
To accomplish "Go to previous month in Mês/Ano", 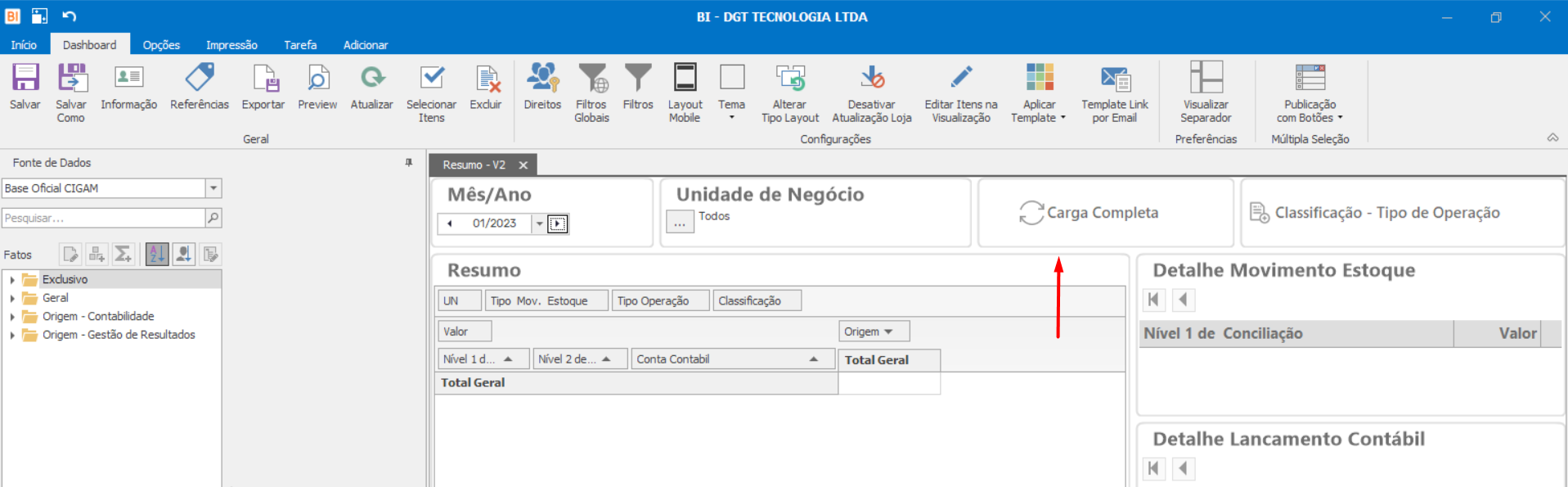I will pyautogui.click(x=450, y=223).
